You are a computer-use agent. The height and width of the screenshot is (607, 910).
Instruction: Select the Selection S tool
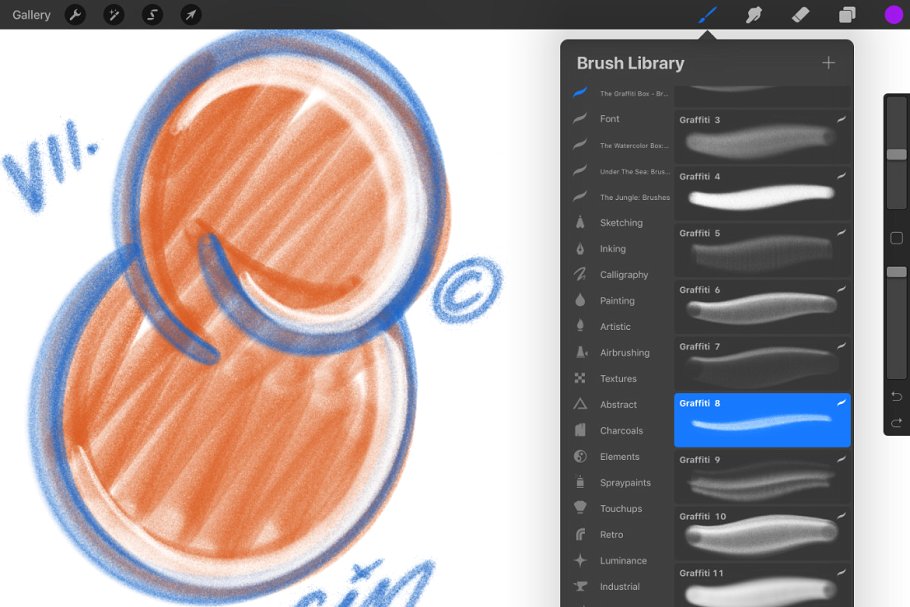click(152, 15)
